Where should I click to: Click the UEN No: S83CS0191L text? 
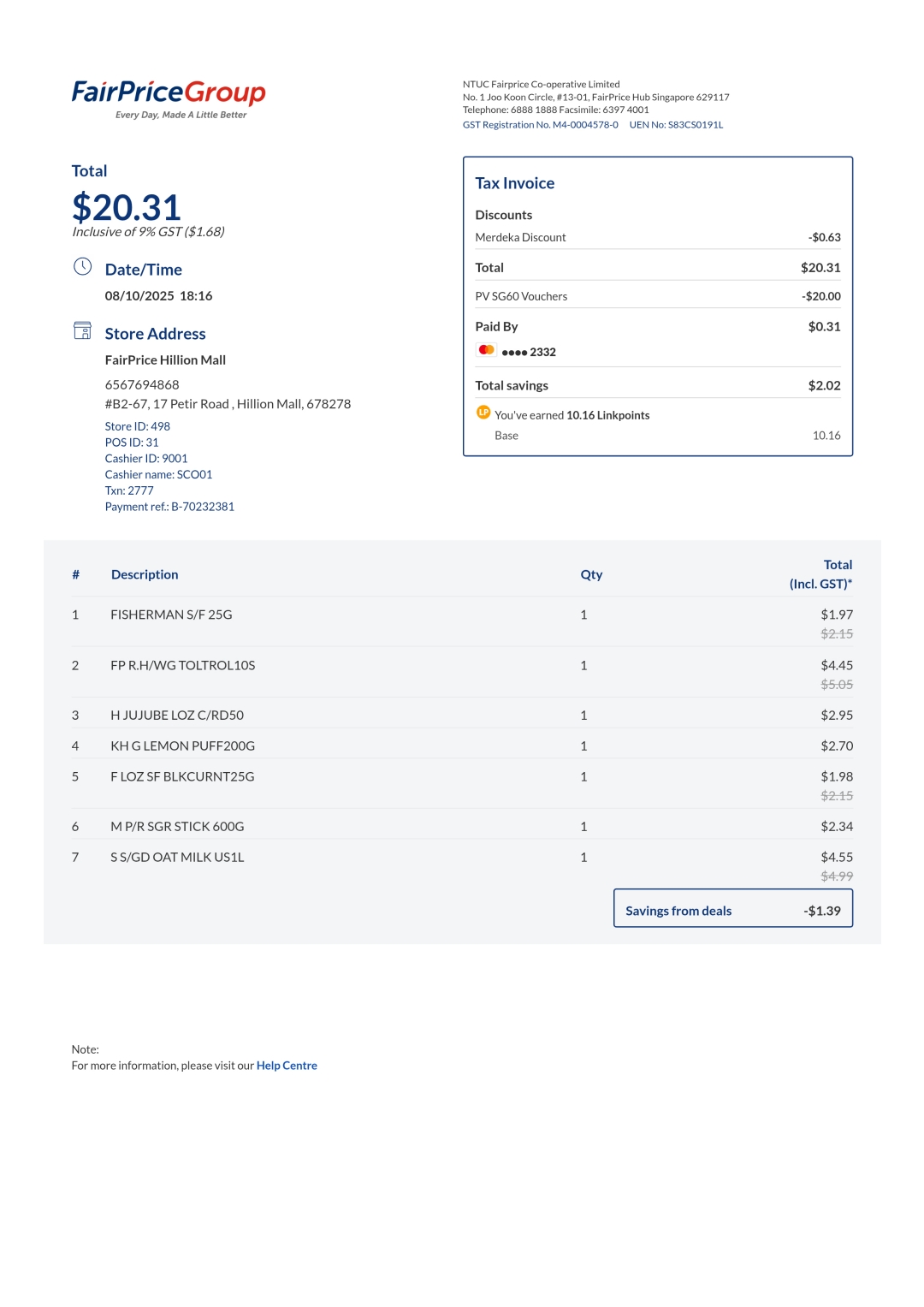[x=676, y=125]
